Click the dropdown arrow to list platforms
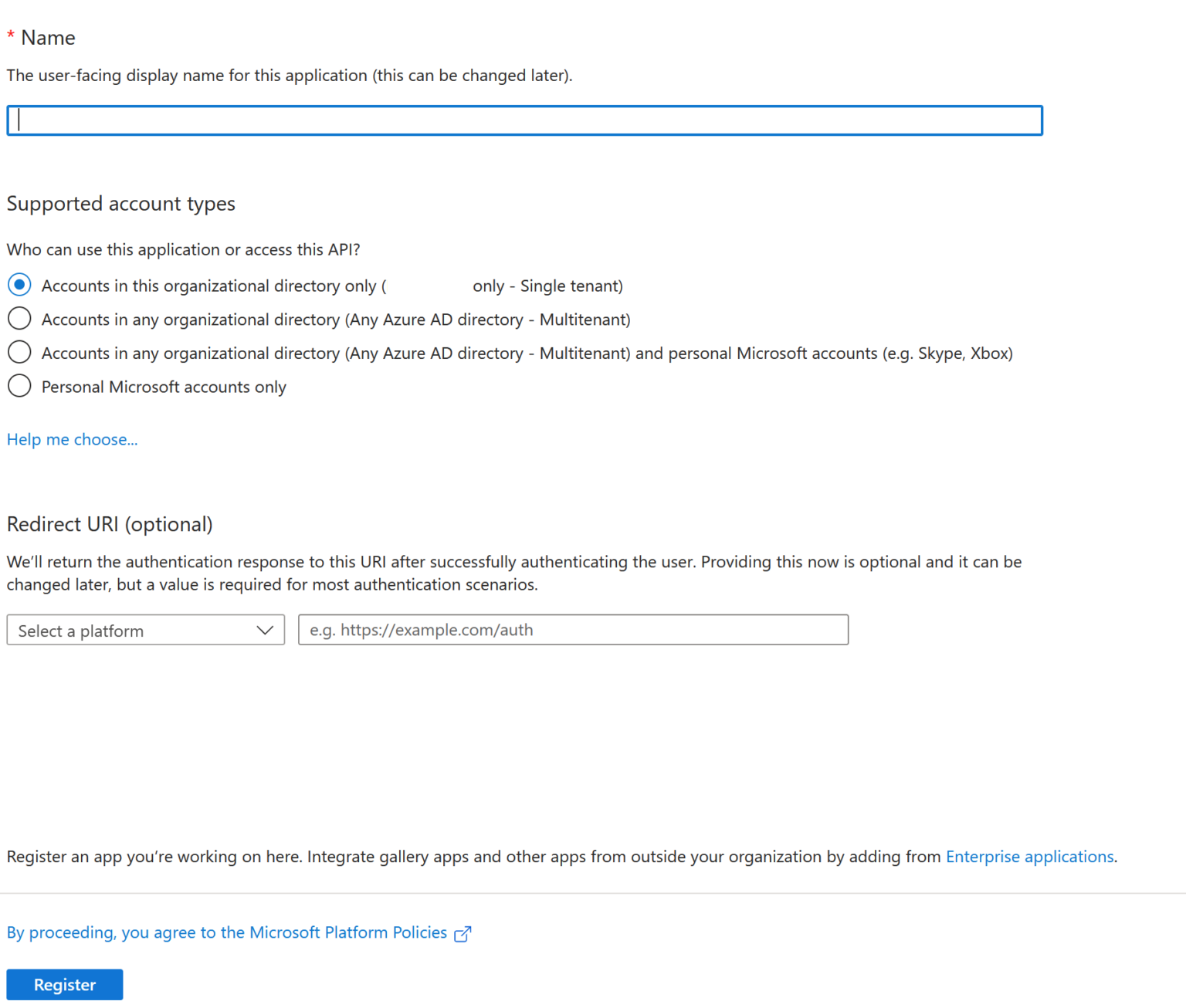The width and height of the screenshot is (1186, 1008). (265, 630)
